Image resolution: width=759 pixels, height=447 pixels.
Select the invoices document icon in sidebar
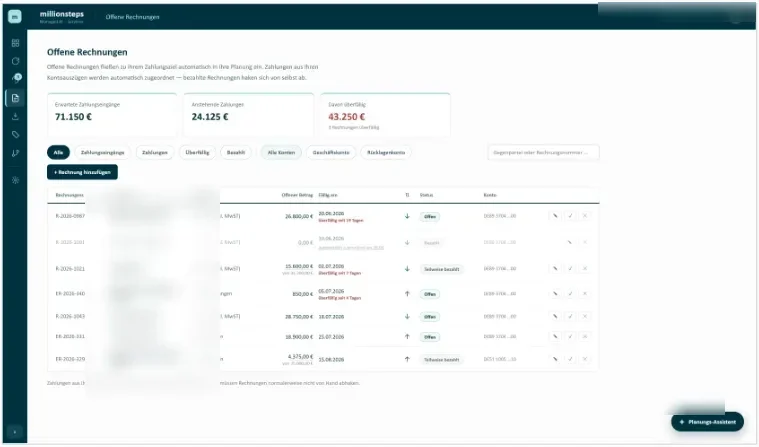(15, 98)
